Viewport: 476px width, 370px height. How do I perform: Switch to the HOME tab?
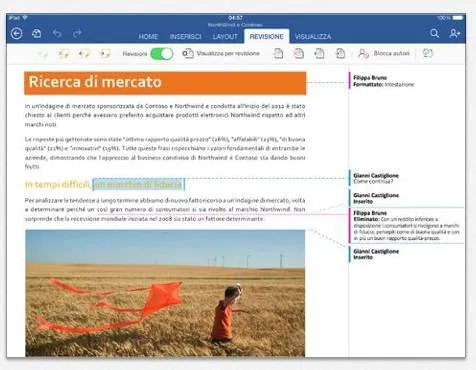point(148,37)
